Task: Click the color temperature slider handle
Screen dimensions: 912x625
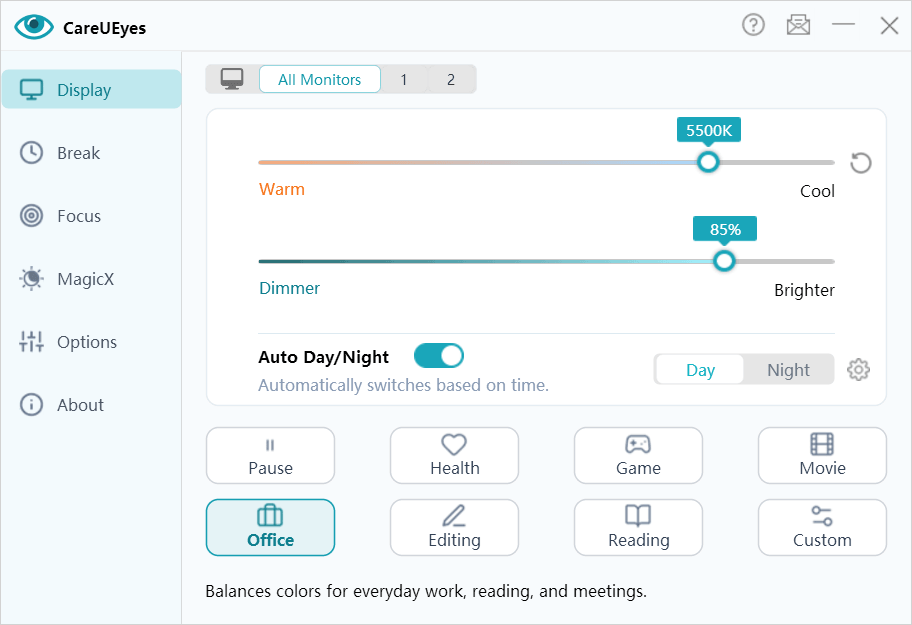Action: click(x=708, y=162)
